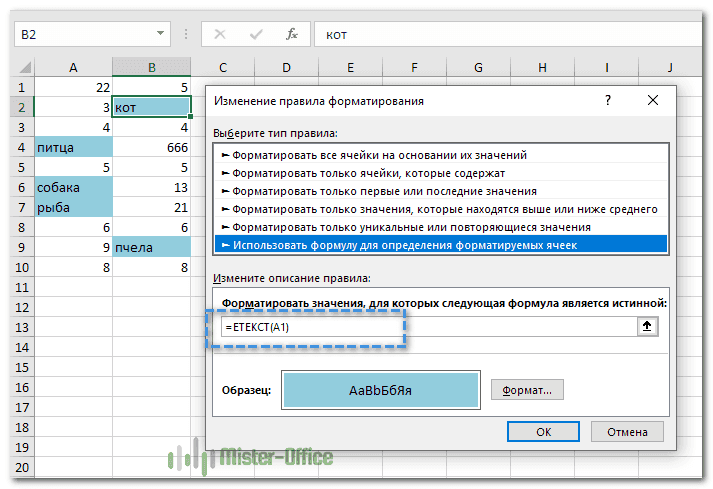
Task: Select rule type use formula option
Action: tap(441, 245)
